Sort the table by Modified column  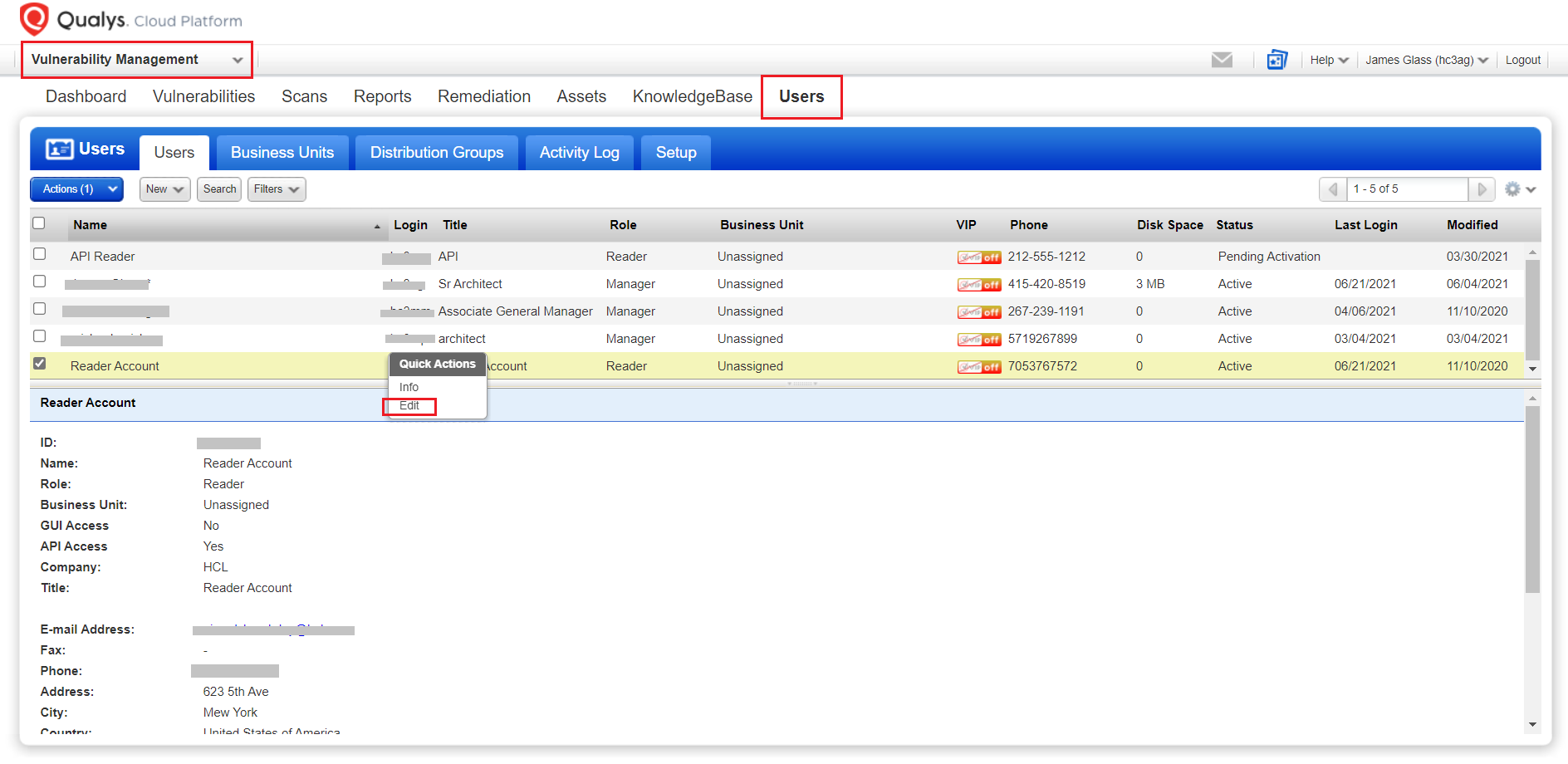pos(1472,225)
